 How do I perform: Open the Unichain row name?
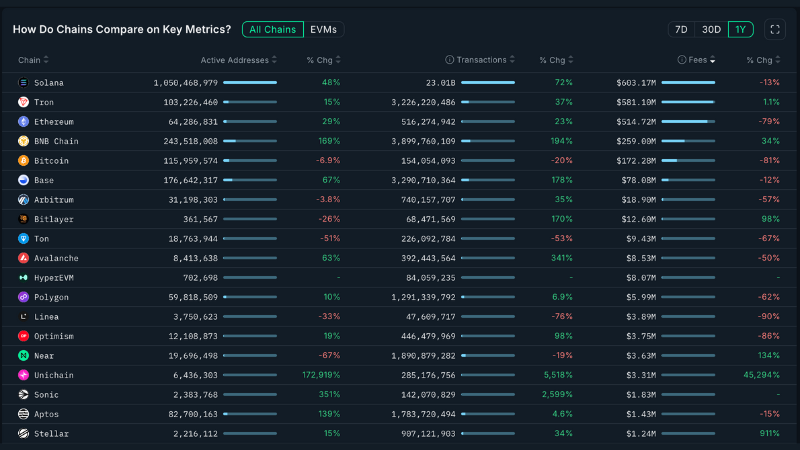tap(54, 375)
